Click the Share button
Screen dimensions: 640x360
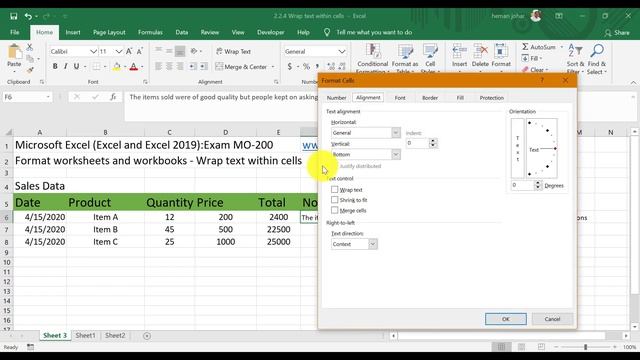[617, 32]
